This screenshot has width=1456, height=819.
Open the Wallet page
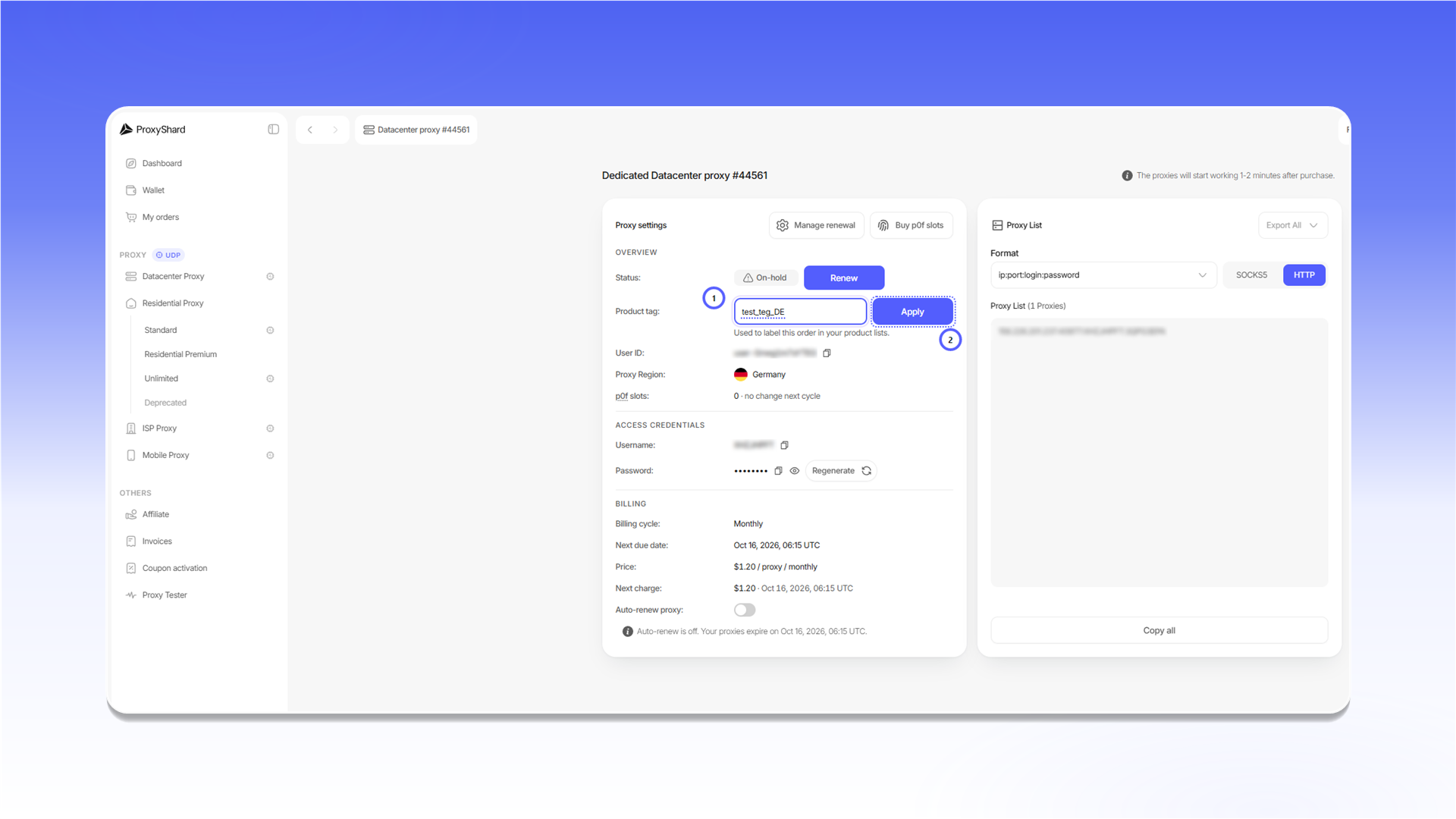coord(152,190)
